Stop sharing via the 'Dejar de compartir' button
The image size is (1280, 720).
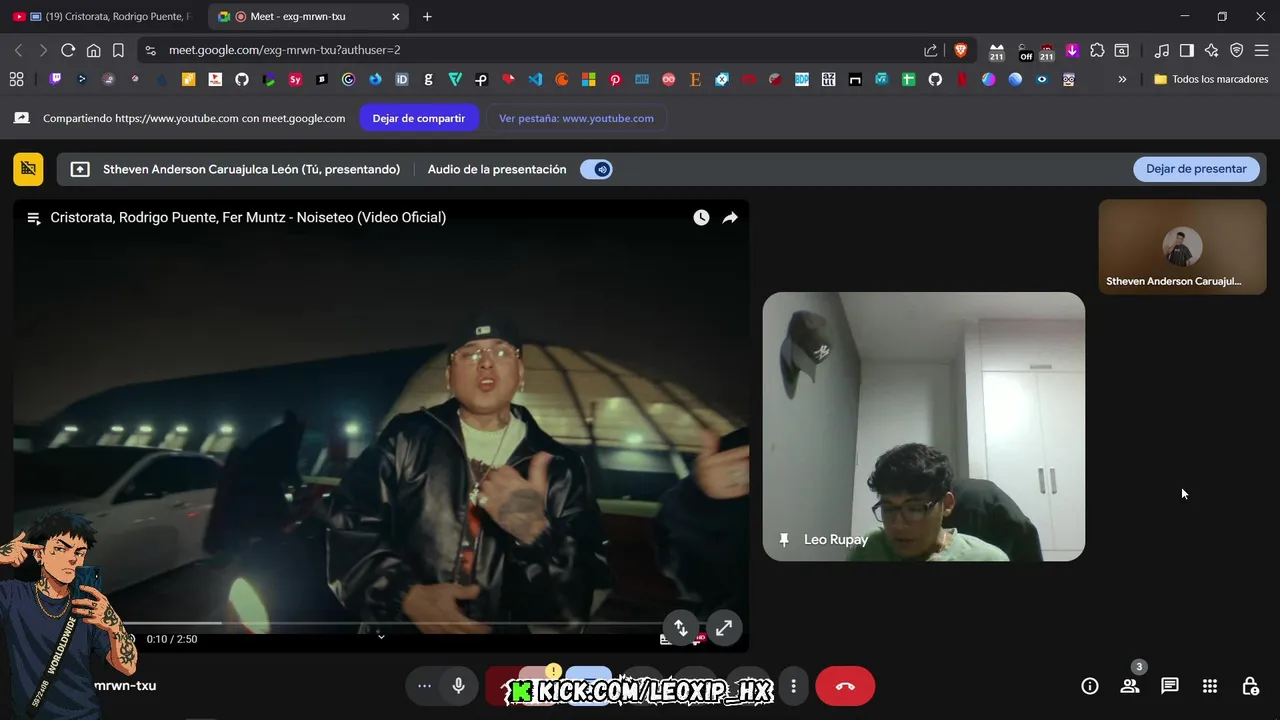click(x=418, y=118)
